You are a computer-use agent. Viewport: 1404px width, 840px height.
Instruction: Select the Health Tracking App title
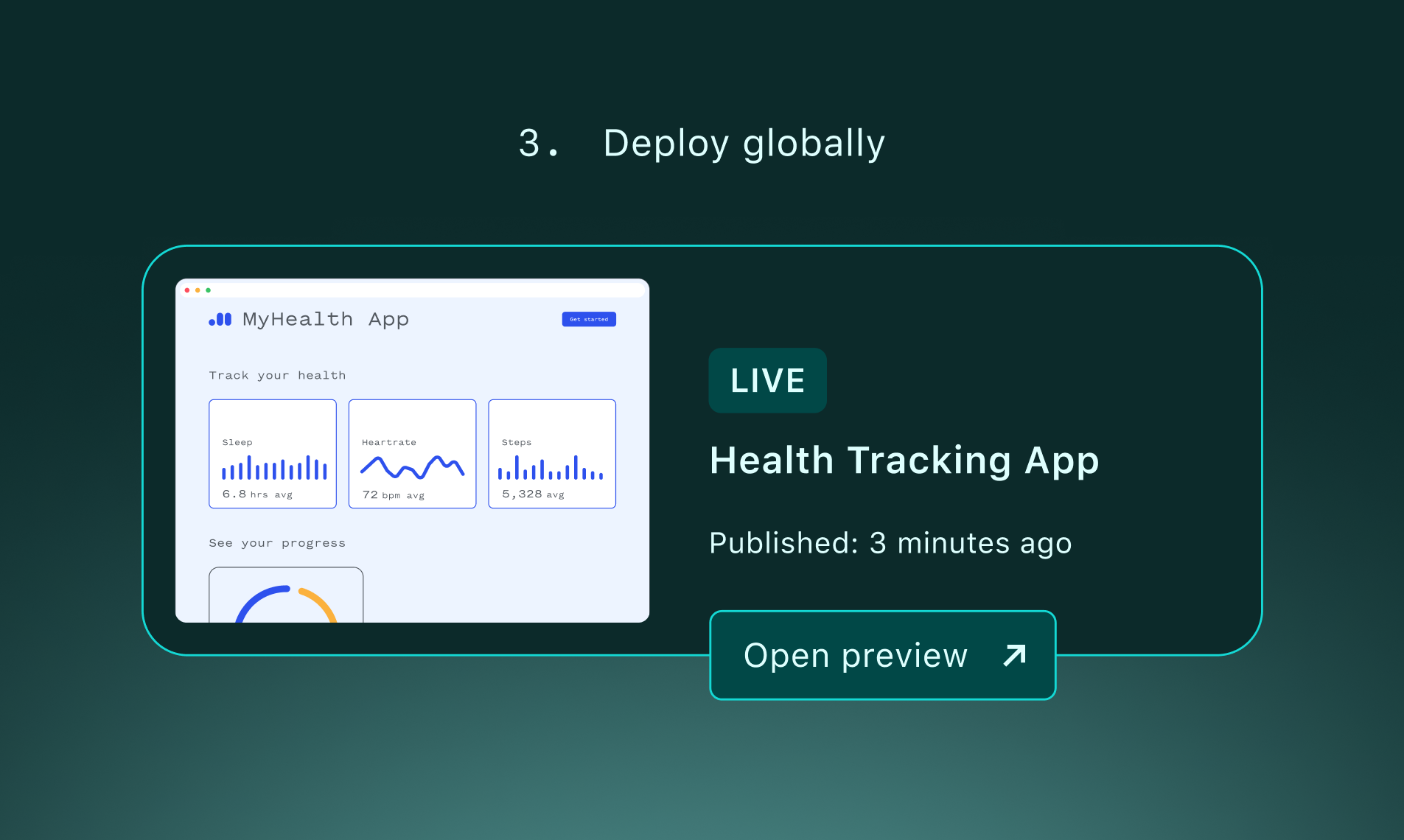(904, 460)
